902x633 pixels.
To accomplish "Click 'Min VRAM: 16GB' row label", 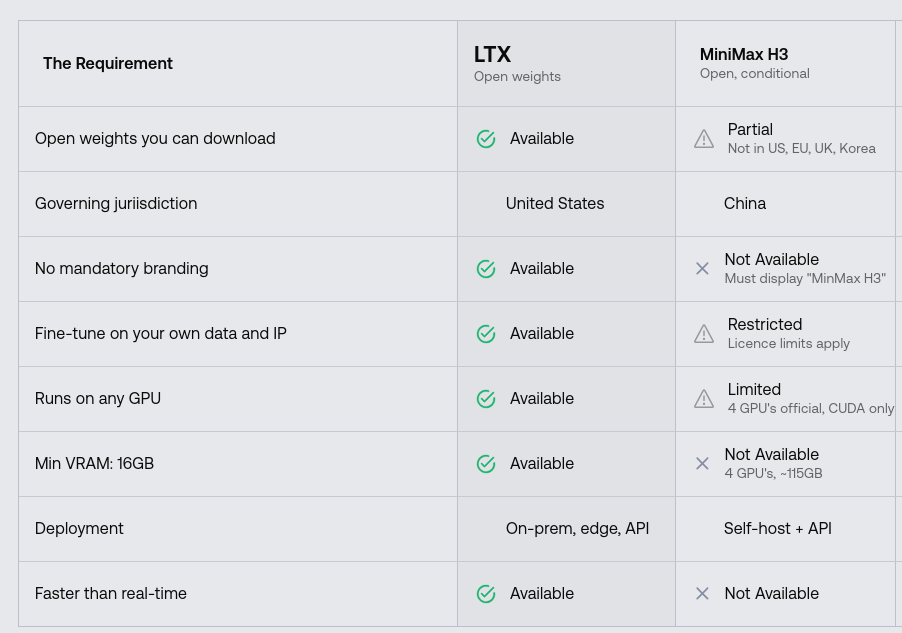I will [x=94, y=464].
